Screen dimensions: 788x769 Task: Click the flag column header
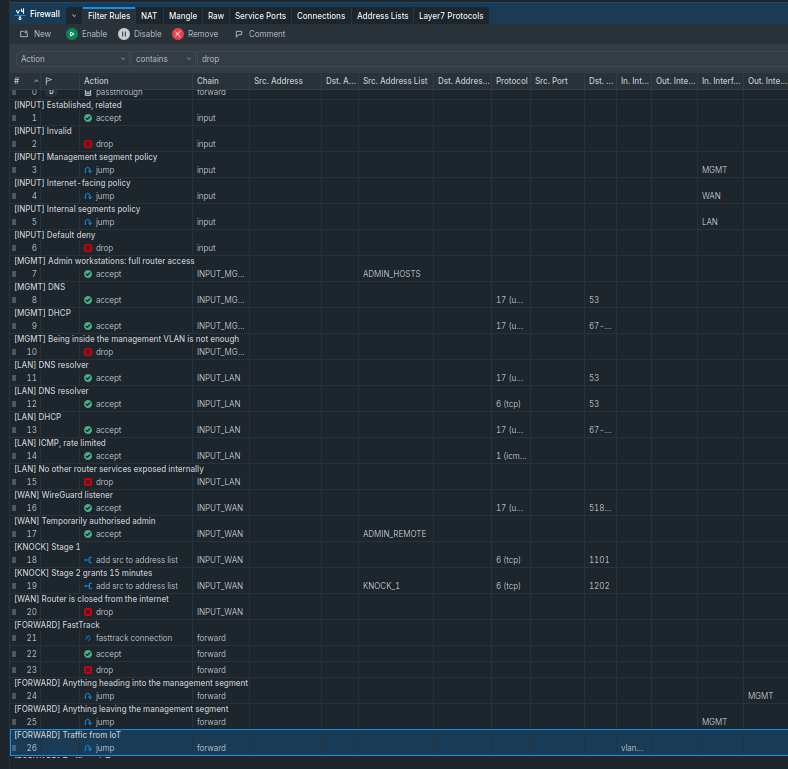(x=49, y=81)
